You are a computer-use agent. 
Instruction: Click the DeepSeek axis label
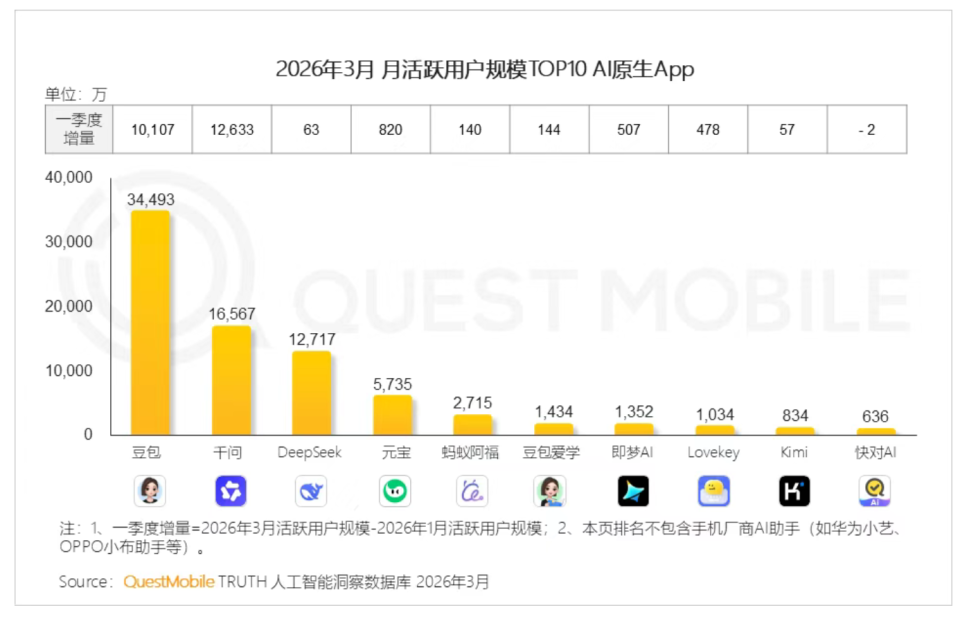[x=309, y=452]
